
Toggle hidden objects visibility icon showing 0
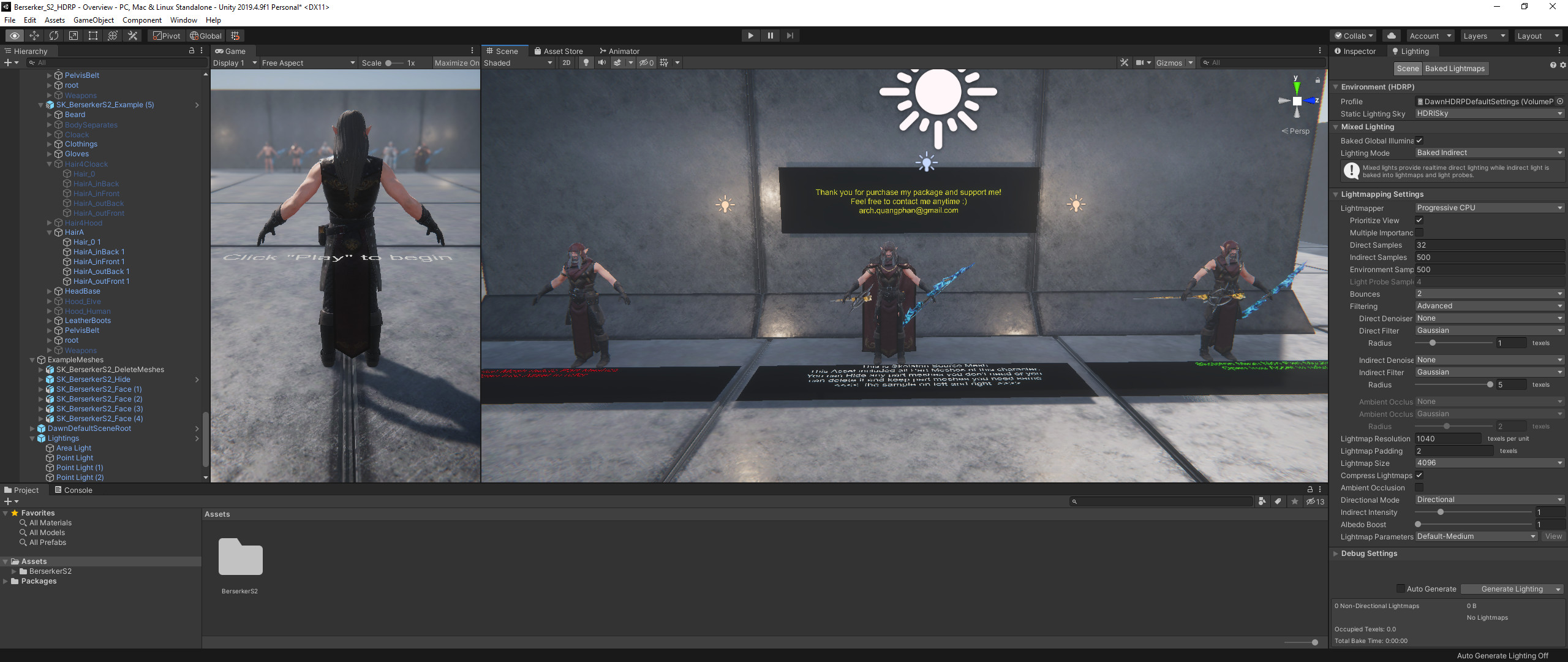click(647, 63)
